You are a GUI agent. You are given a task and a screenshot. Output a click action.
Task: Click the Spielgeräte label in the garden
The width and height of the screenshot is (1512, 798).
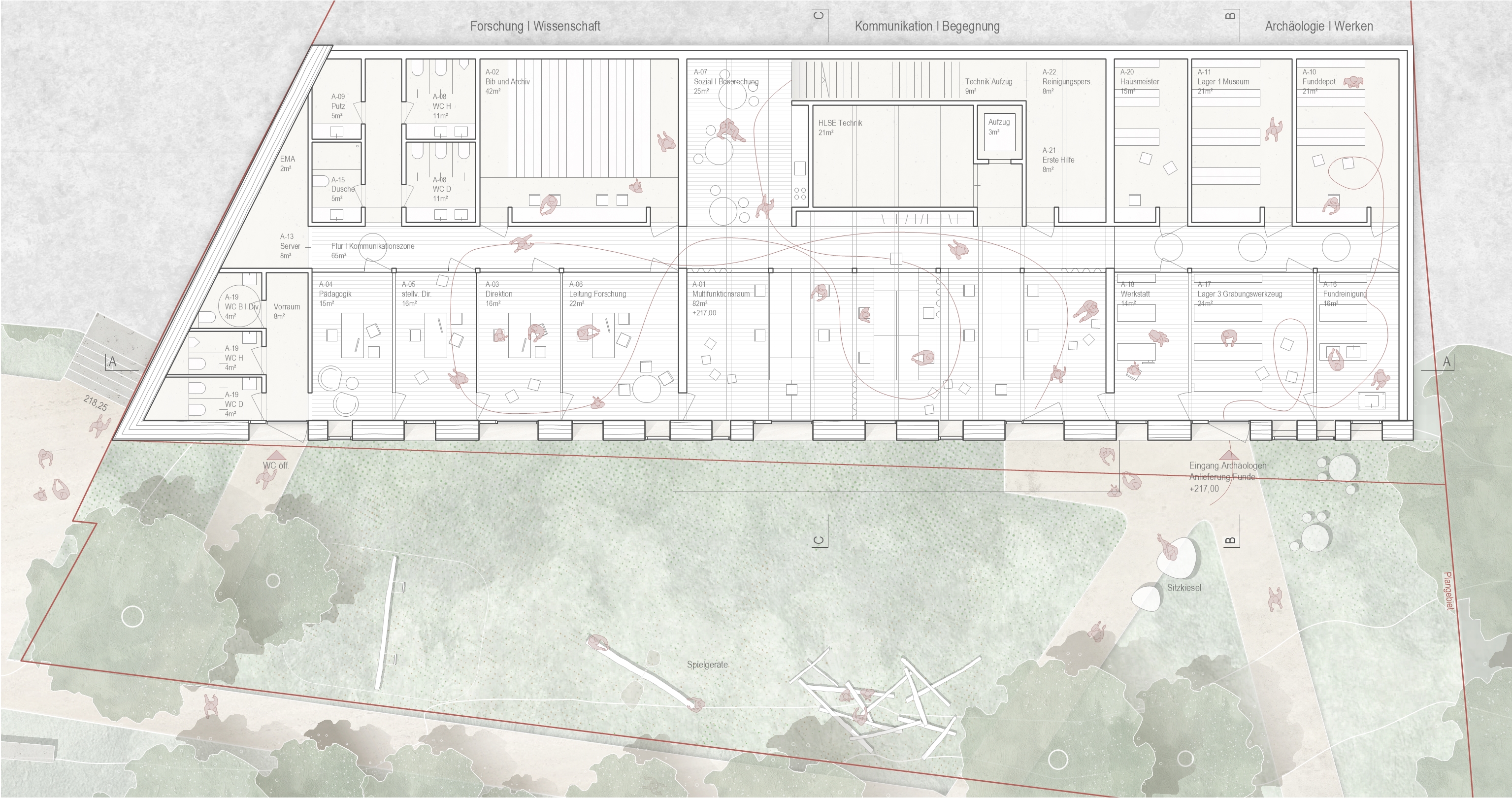tap(707, 665)
